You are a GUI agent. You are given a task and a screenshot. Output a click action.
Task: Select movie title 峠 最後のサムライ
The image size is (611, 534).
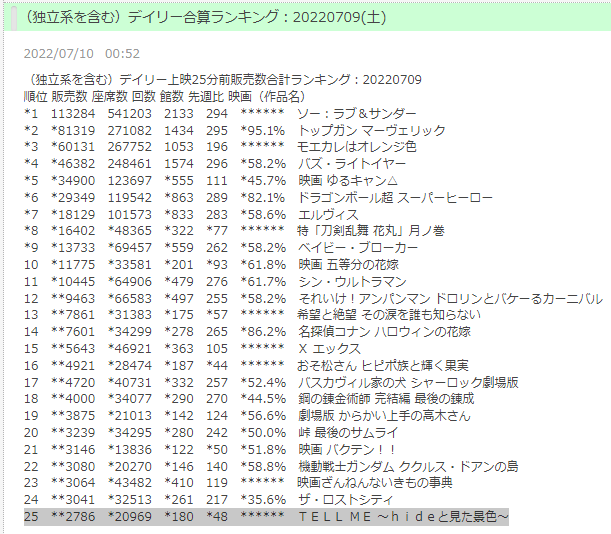tap(348, 433)
